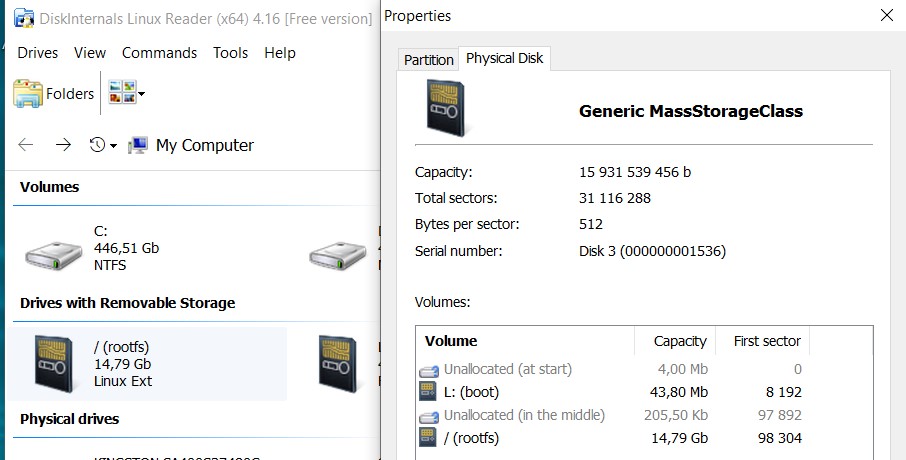Click the bytes per sector value 512
The width and height of the screenshot is (906, 460).
pos(591,224)
